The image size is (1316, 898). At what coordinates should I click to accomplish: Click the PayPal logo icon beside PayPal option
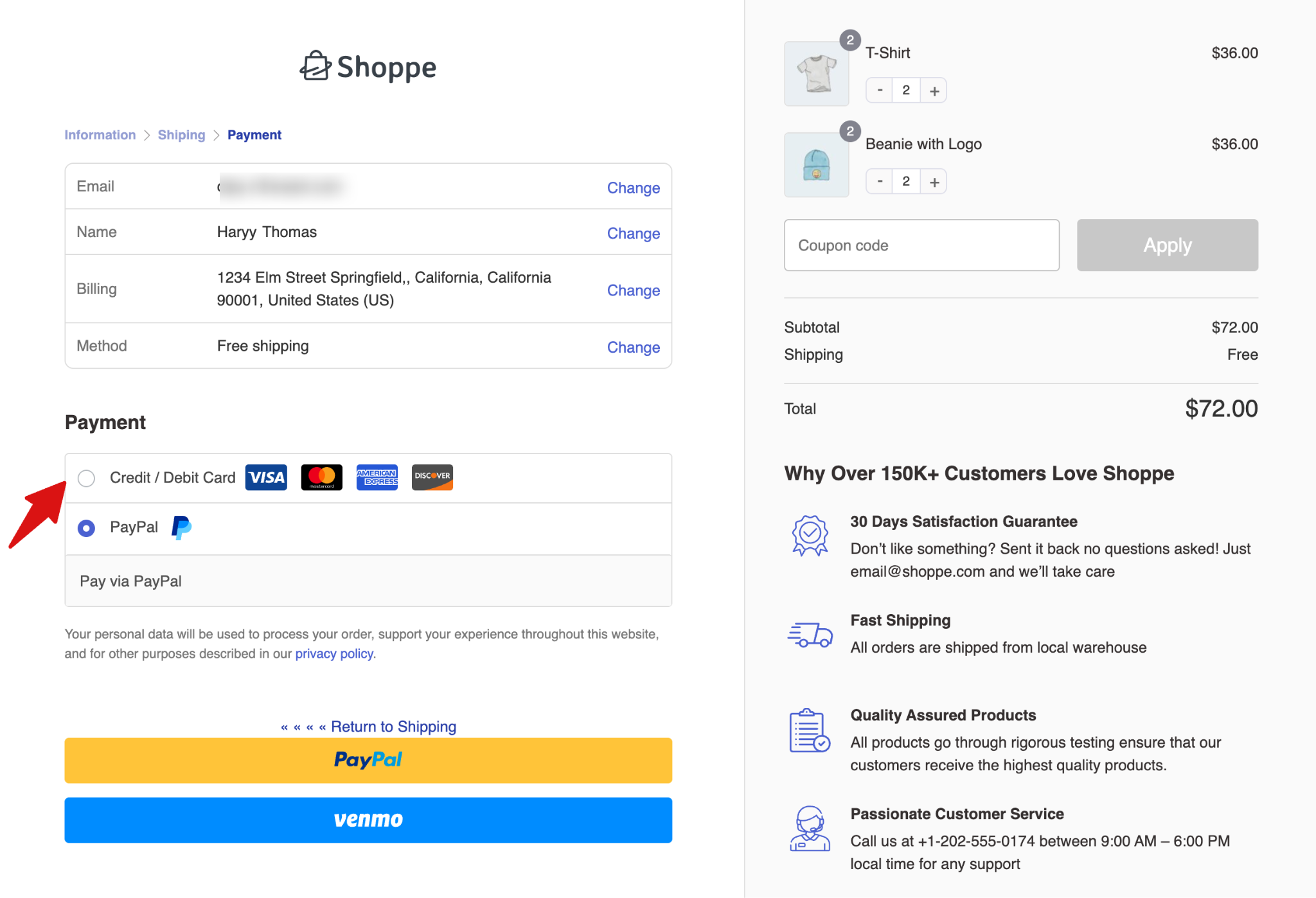[182, 527]
